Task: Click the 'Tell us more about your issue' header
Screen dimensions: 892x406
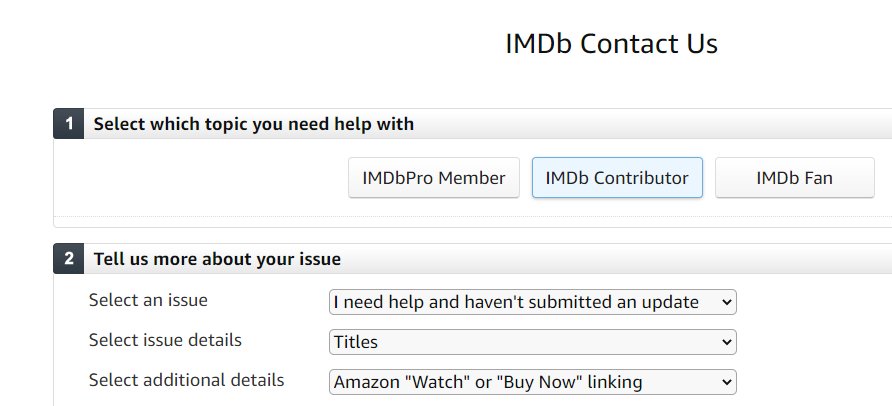Action: click(x=217, y=259)
